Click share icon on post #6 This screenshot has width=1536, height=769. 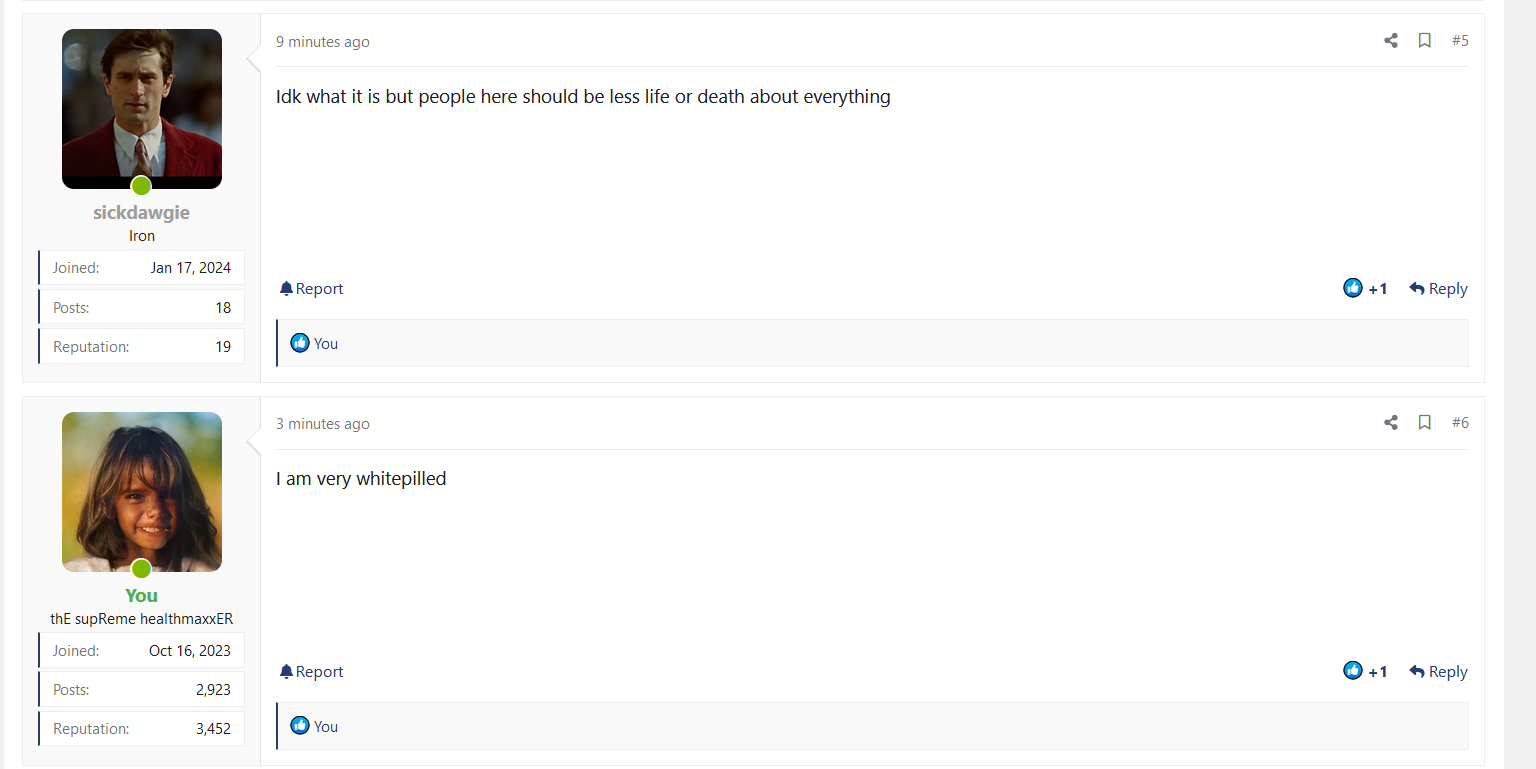1390,423
